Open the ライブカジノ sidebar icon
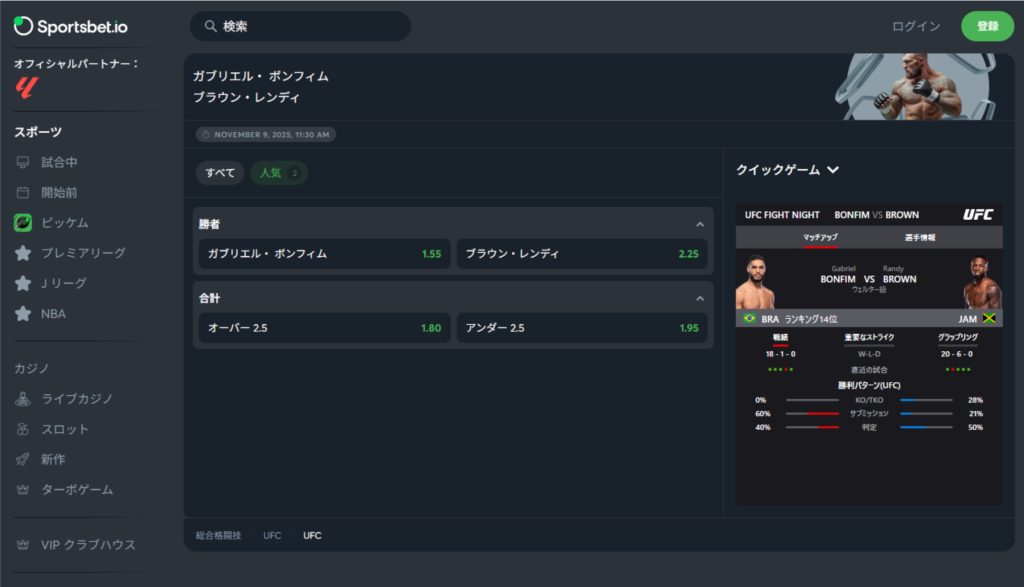Viewport: 1024px width, 587px height. pyautogui.click(x=23, y=399)
